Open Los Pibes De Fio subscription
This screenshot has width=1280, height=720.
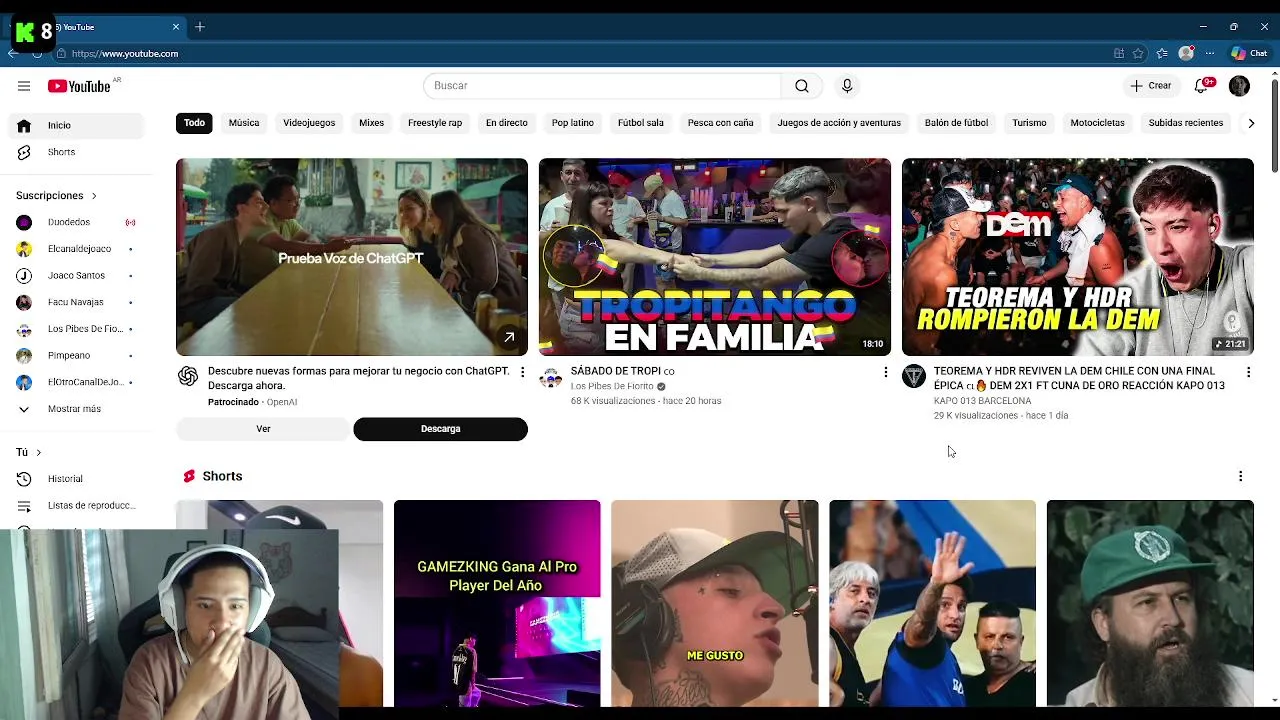tap(78, 329)
